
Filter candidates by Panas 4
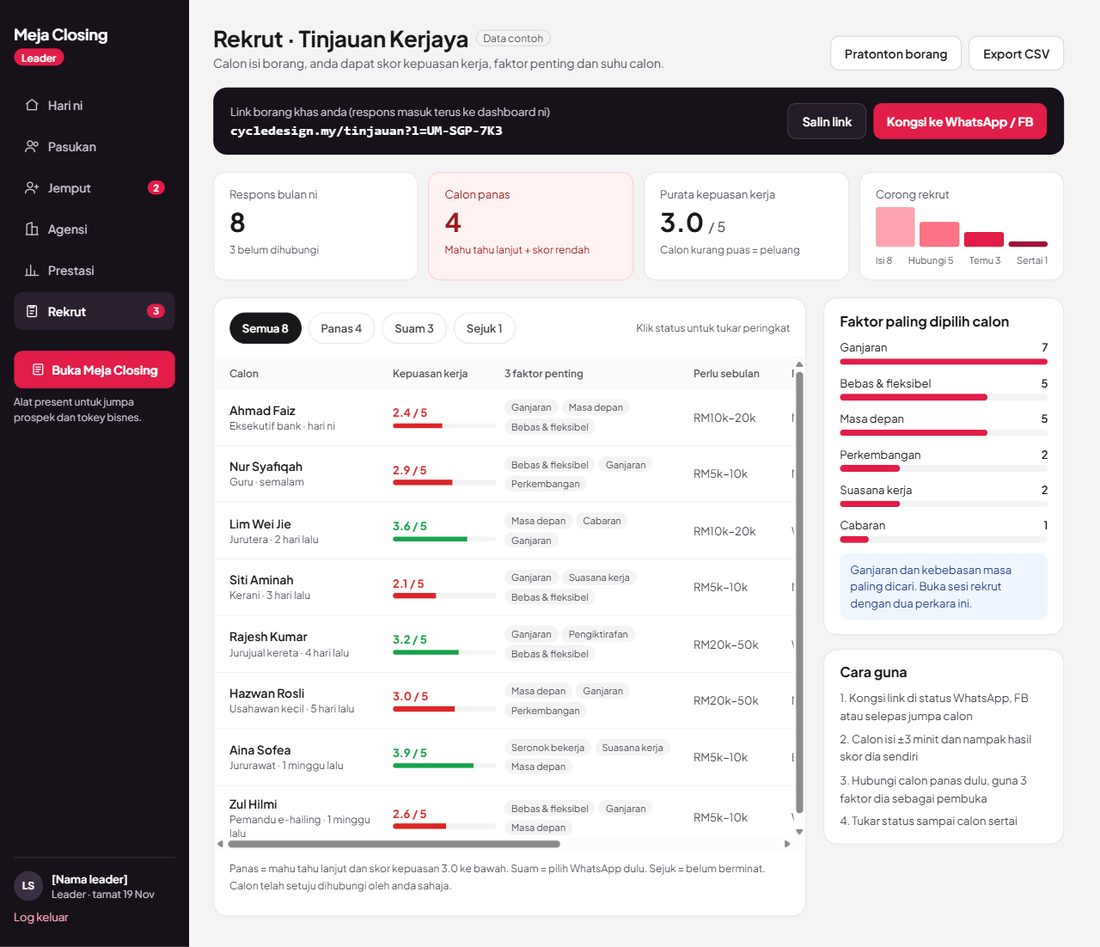point(341,328)
